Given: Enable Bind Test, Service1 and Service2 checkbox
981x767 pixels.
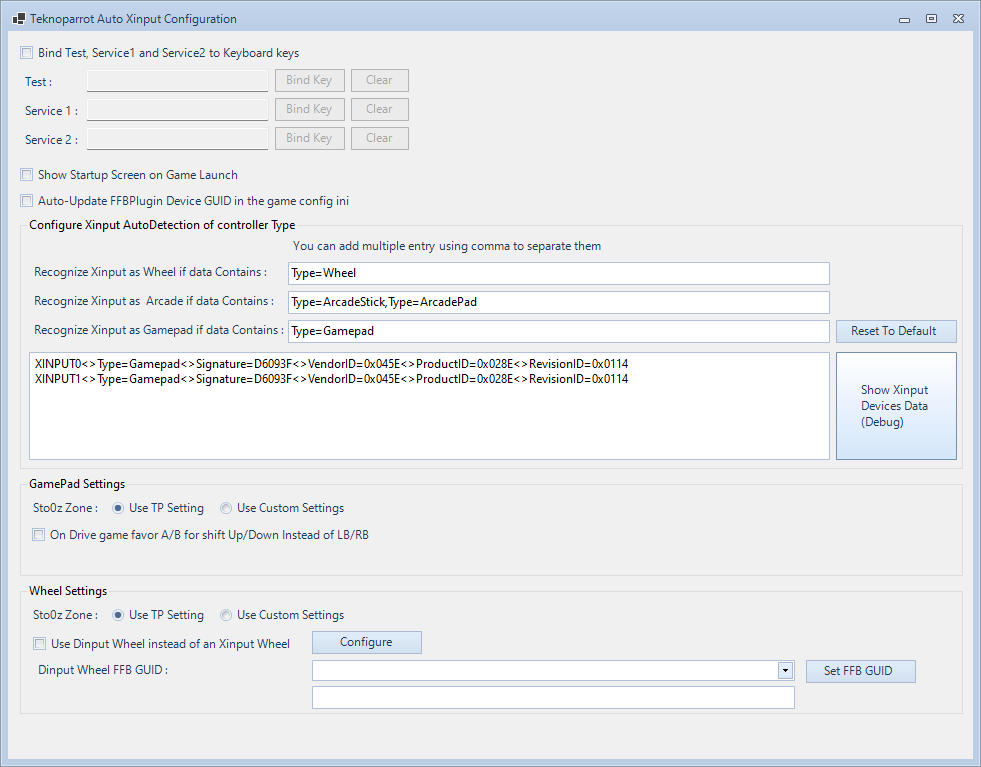Looking at the screenshot, I should [26, 53].
